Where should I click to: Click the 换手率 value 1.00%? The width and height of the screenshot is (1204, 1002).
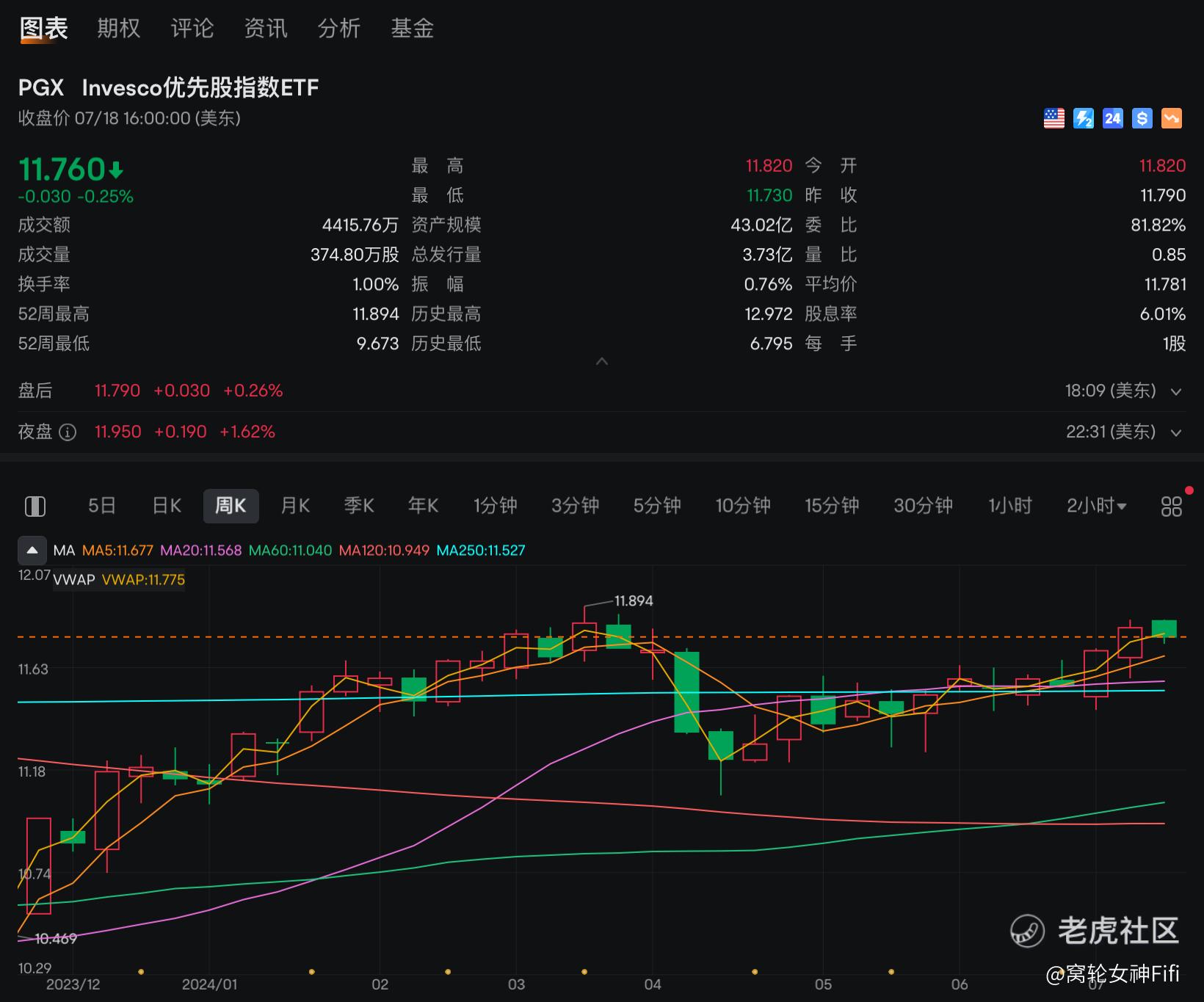coord(376,285)
